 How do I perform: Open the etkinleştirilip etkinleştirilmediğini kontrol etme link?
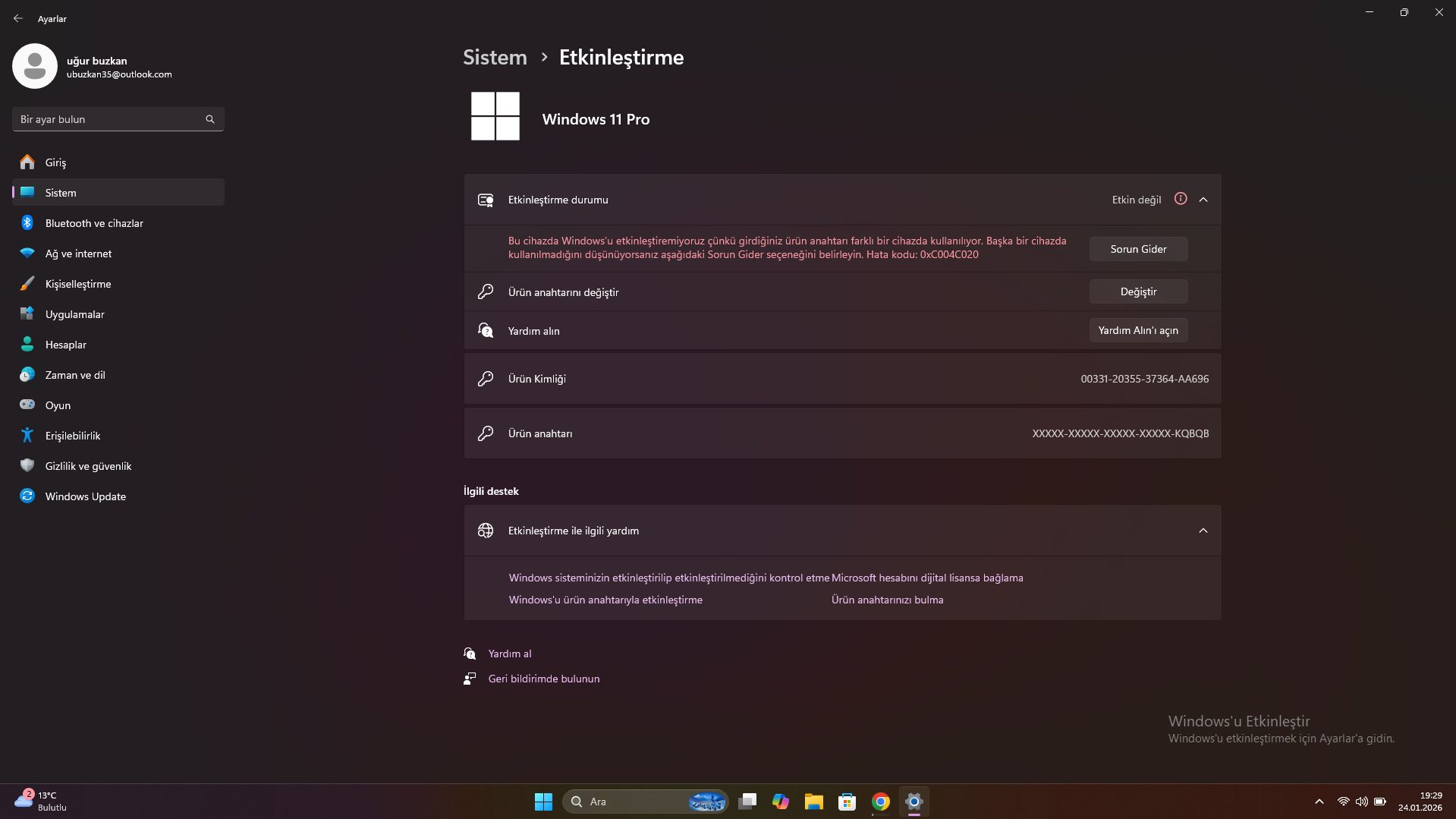tap(669, 578)
